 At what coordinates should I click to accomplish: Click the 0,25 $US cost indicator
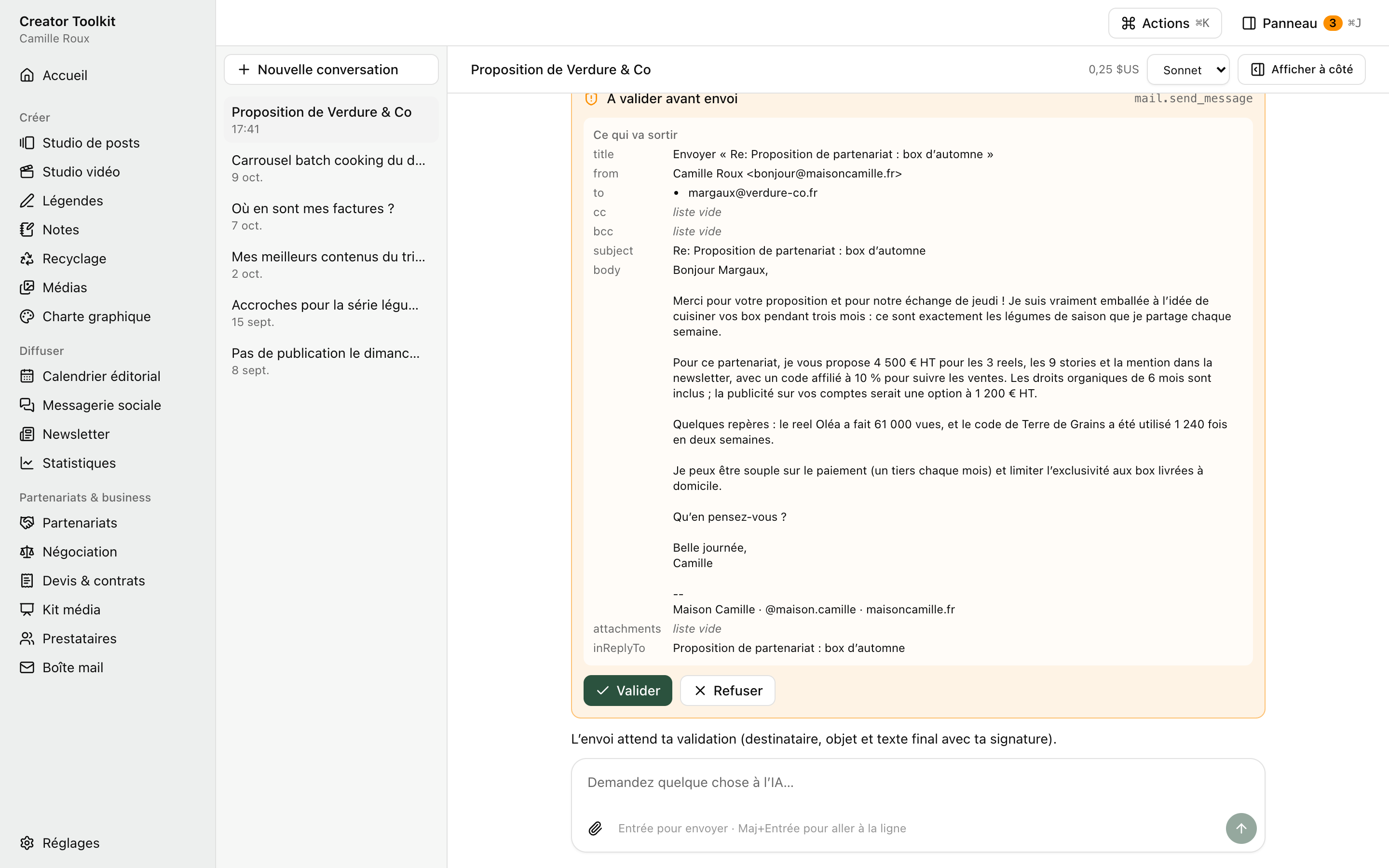coord(1113,69)
